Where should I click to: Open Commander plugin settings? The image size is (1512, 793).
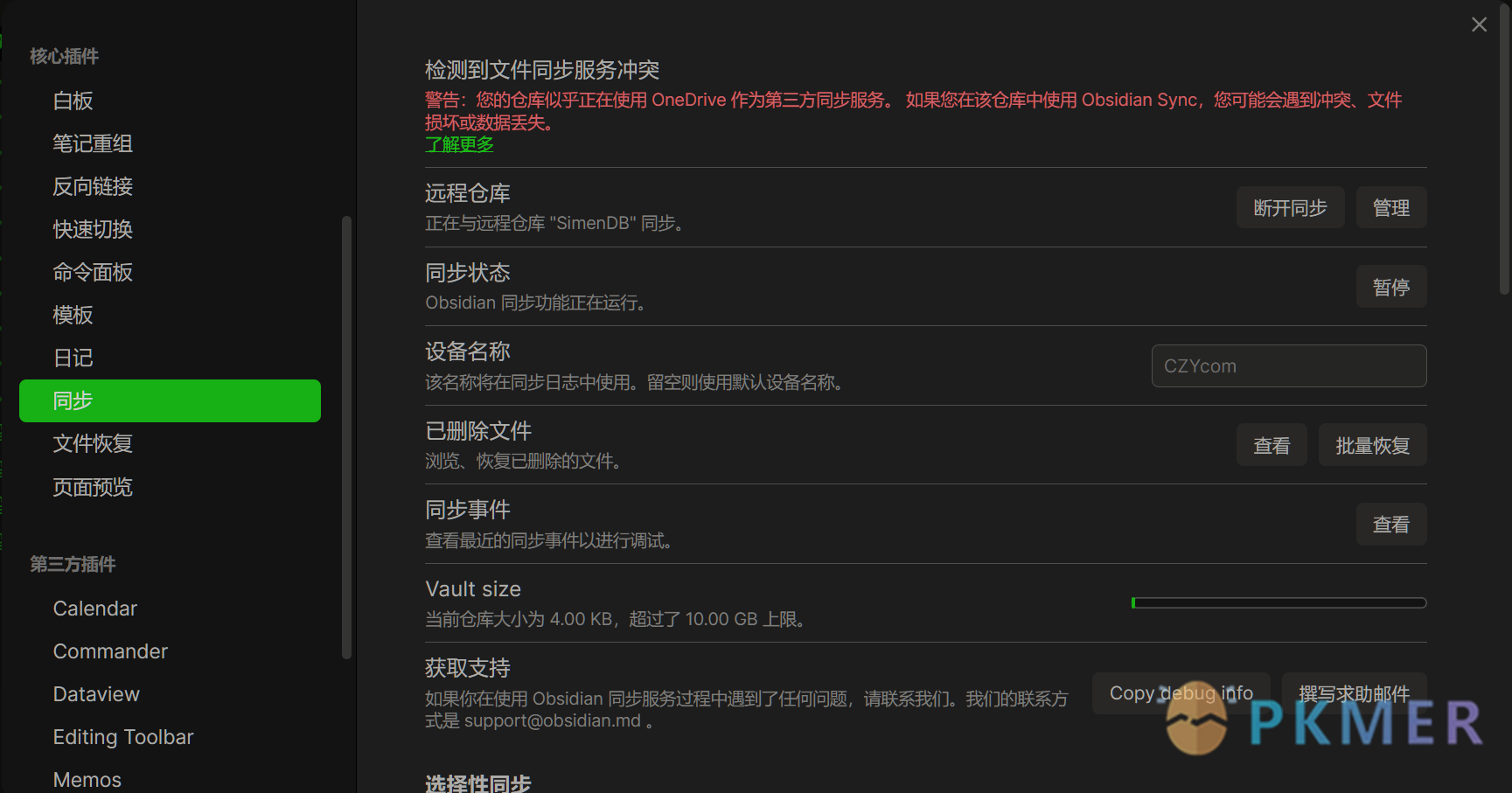pos(170,651)
